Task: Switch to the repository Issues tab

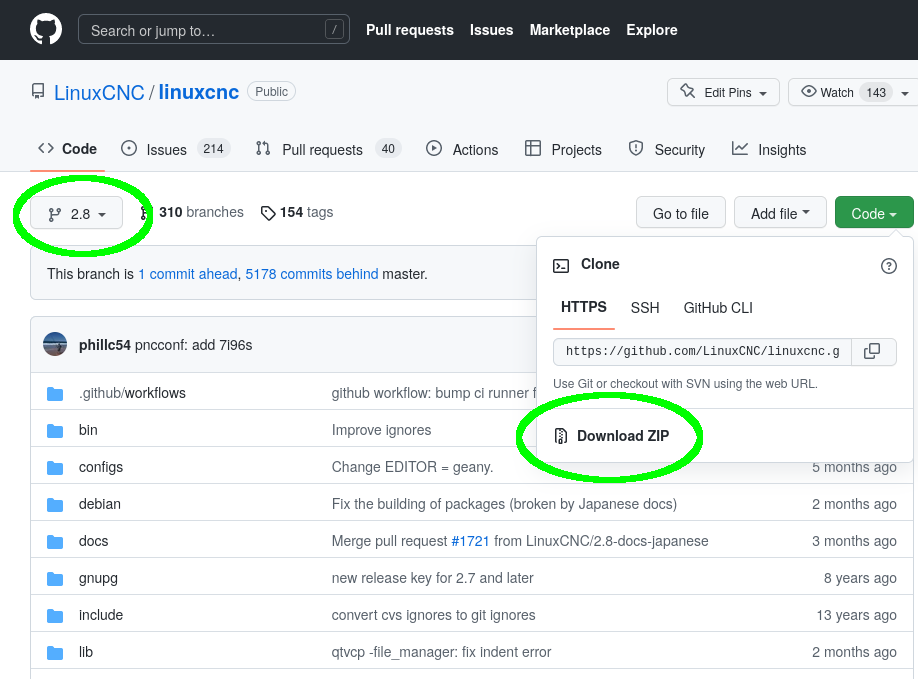Action: point(176,149)
